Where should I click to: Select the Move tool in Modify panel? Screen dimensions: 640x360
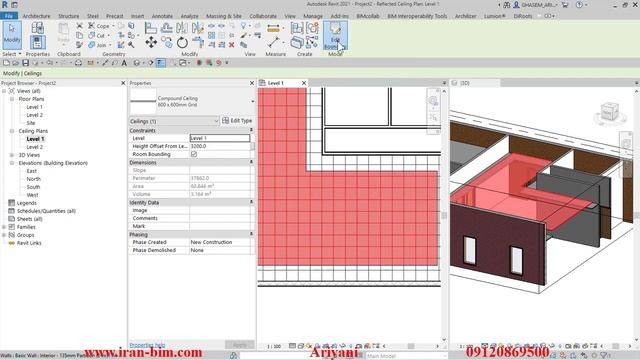pyautogui.click(x=151, y=42)
